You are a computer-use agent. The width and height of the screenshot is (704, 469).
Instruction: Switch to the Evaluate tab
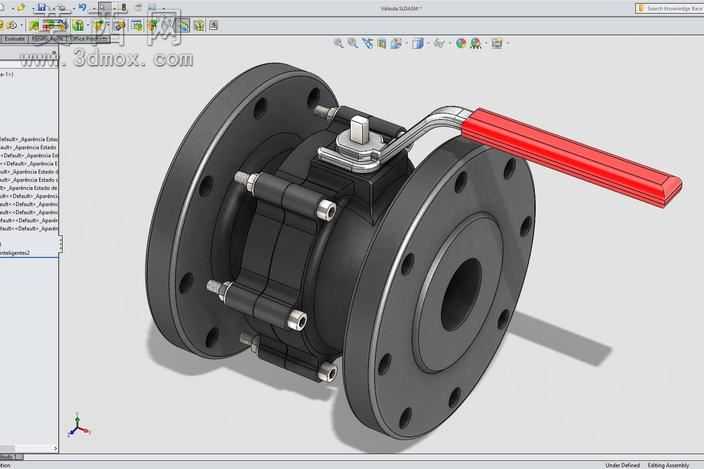click(14, 39)
